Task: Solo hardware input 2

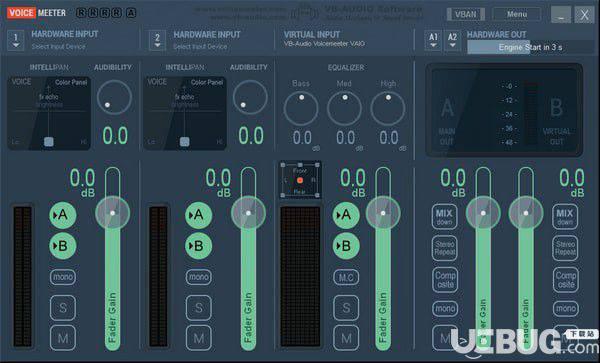Action: (x=199, y=308)
